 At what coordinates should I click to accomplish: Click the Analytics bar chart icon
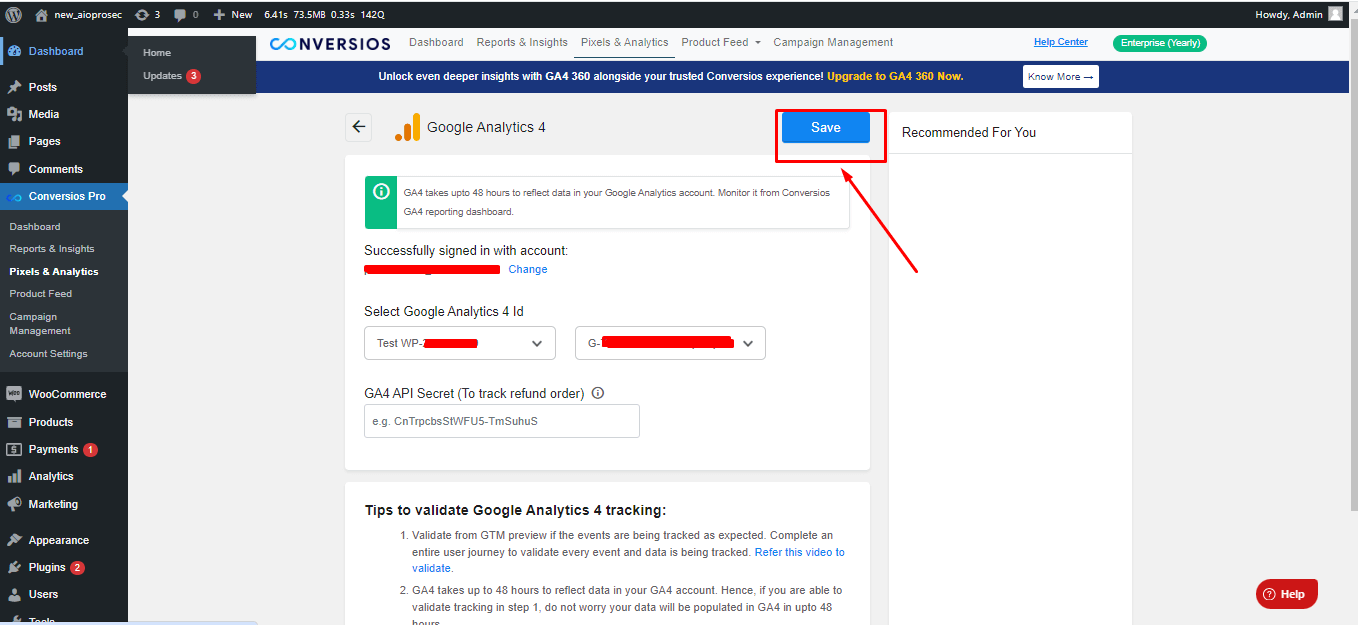pos(14,476)
